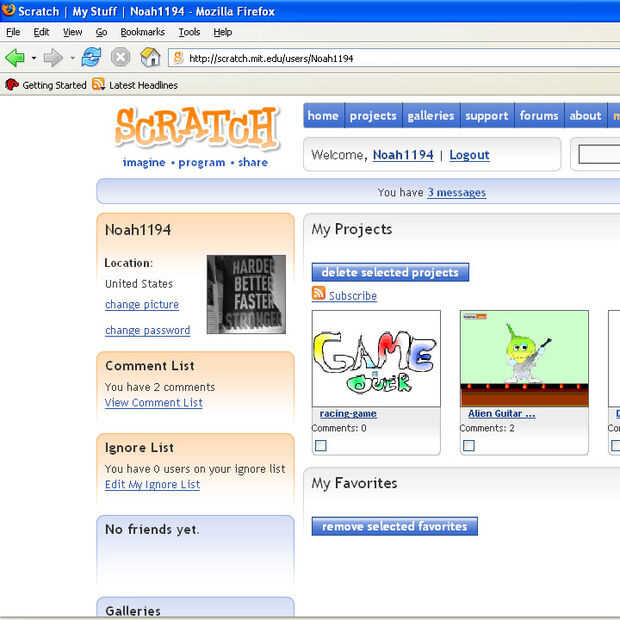This screenshot has height=620, width=620.
Task: Click the RSS Subscribe feed icon
Action: [x=319, y=293]
